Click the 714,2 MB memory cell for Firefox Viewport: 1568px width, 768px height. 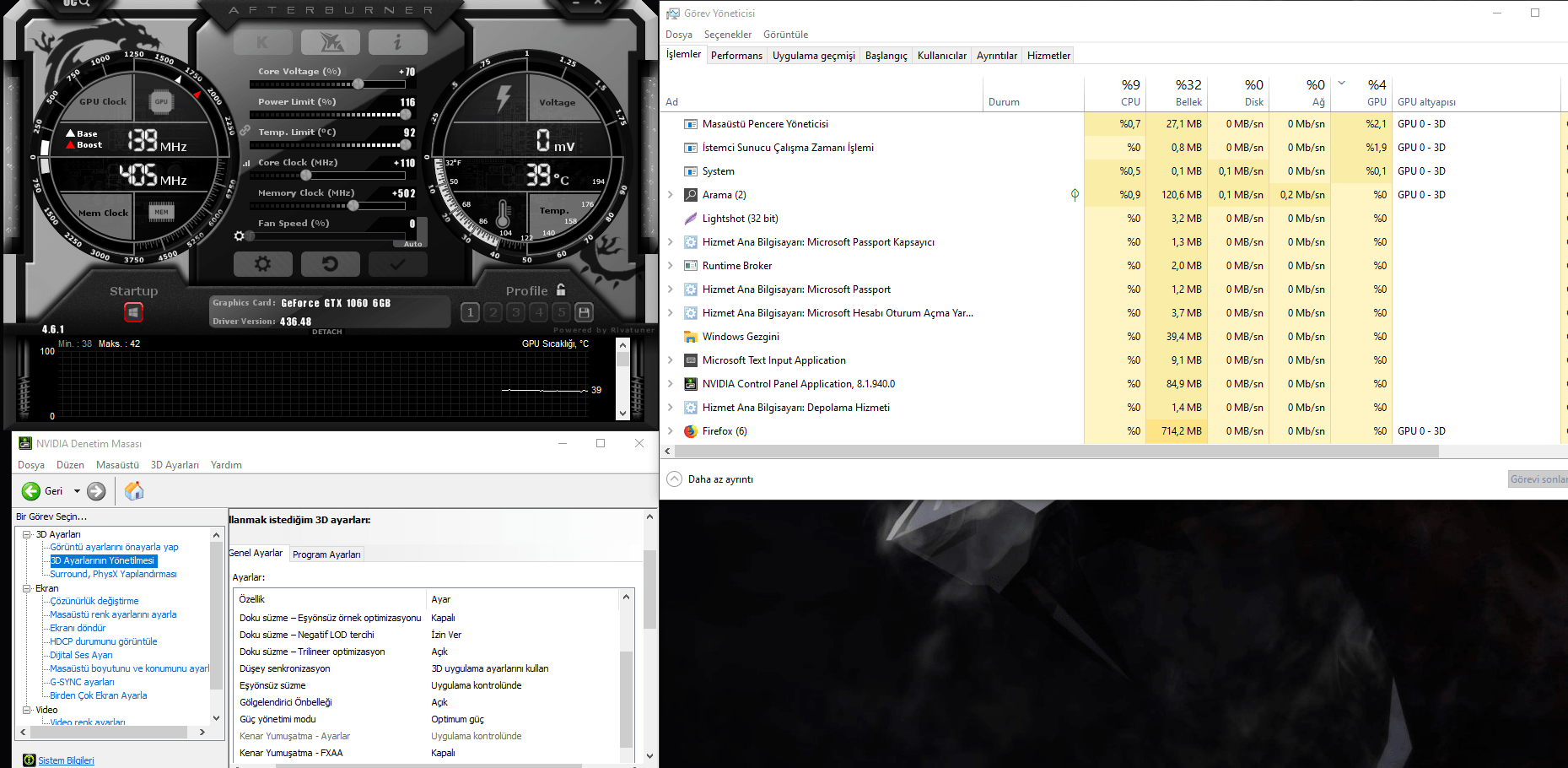[x=1177, y=431]
